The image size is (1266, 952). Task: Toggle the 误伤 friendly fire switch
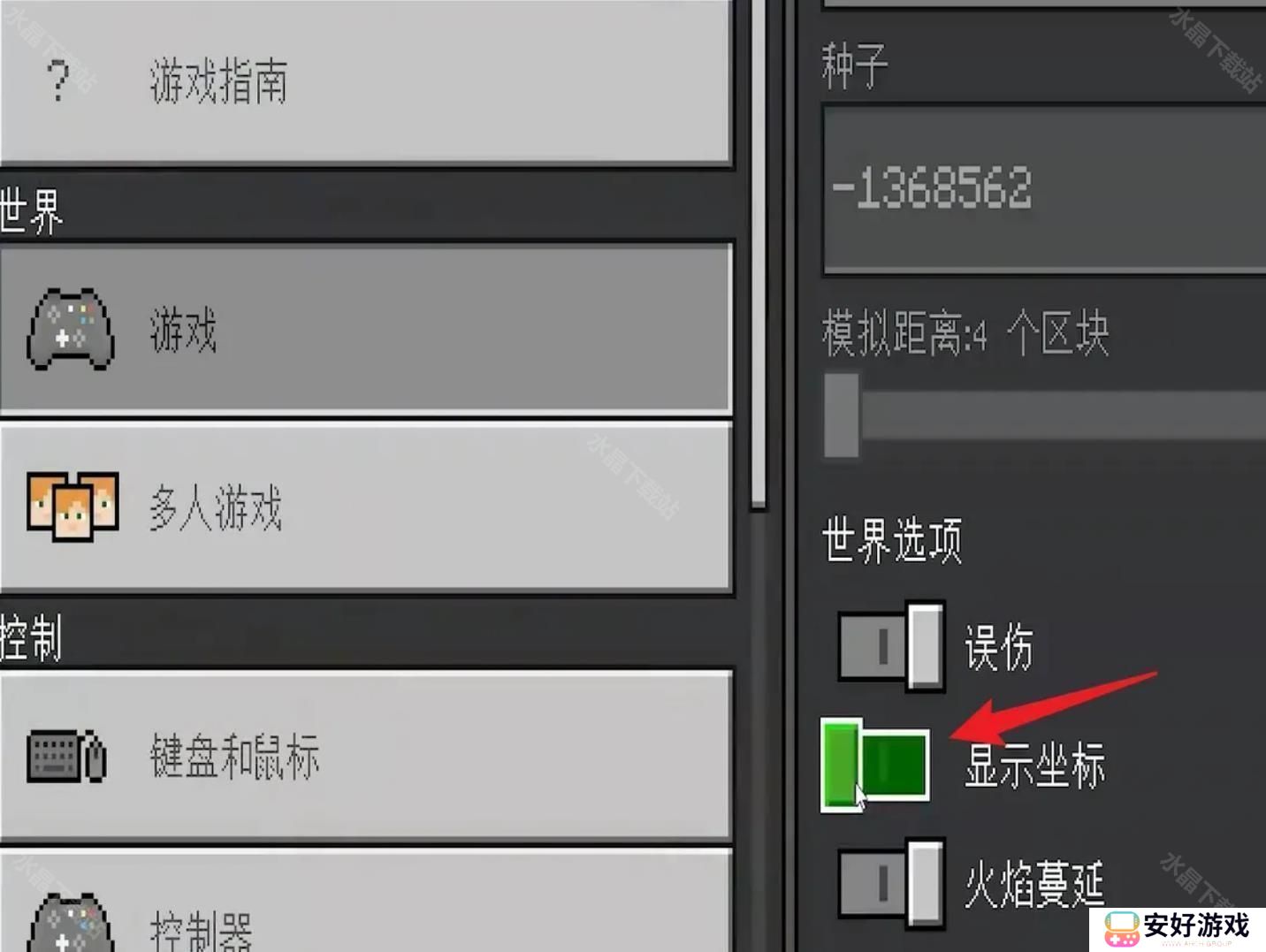892,647
